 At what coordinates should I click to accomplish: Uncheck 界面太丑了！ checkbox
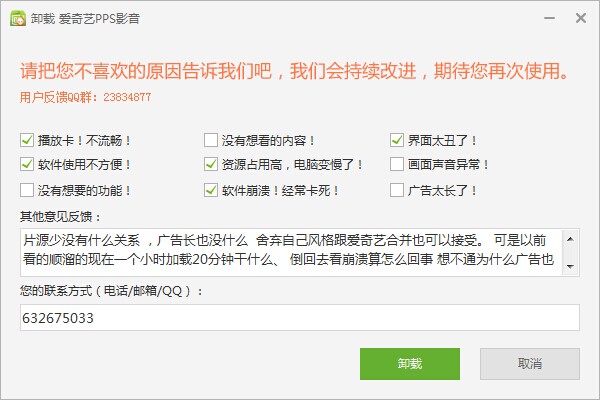[x=397, y=139]
